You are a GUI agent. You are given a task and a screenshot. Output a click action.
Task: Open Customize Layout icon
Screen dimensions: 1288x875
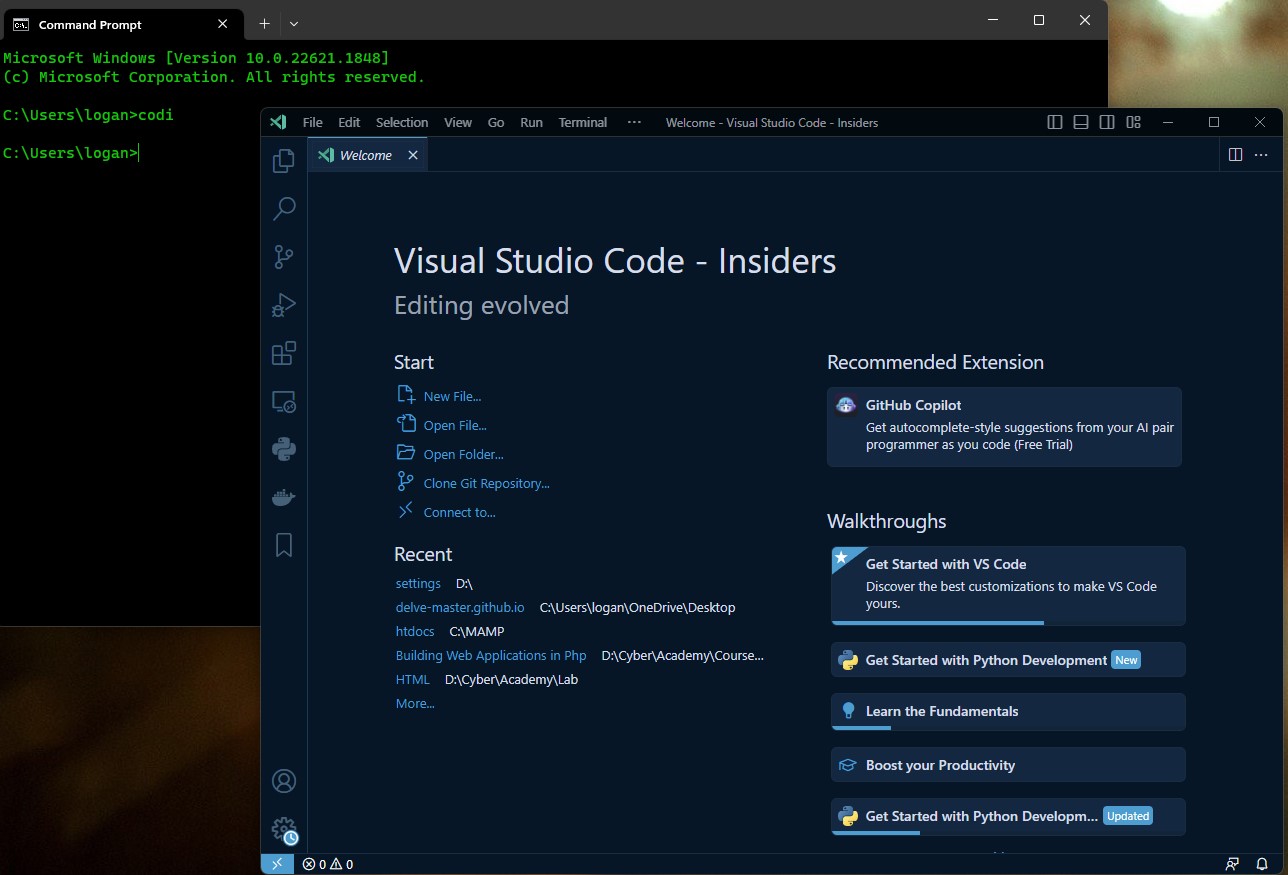[1133, 122]
